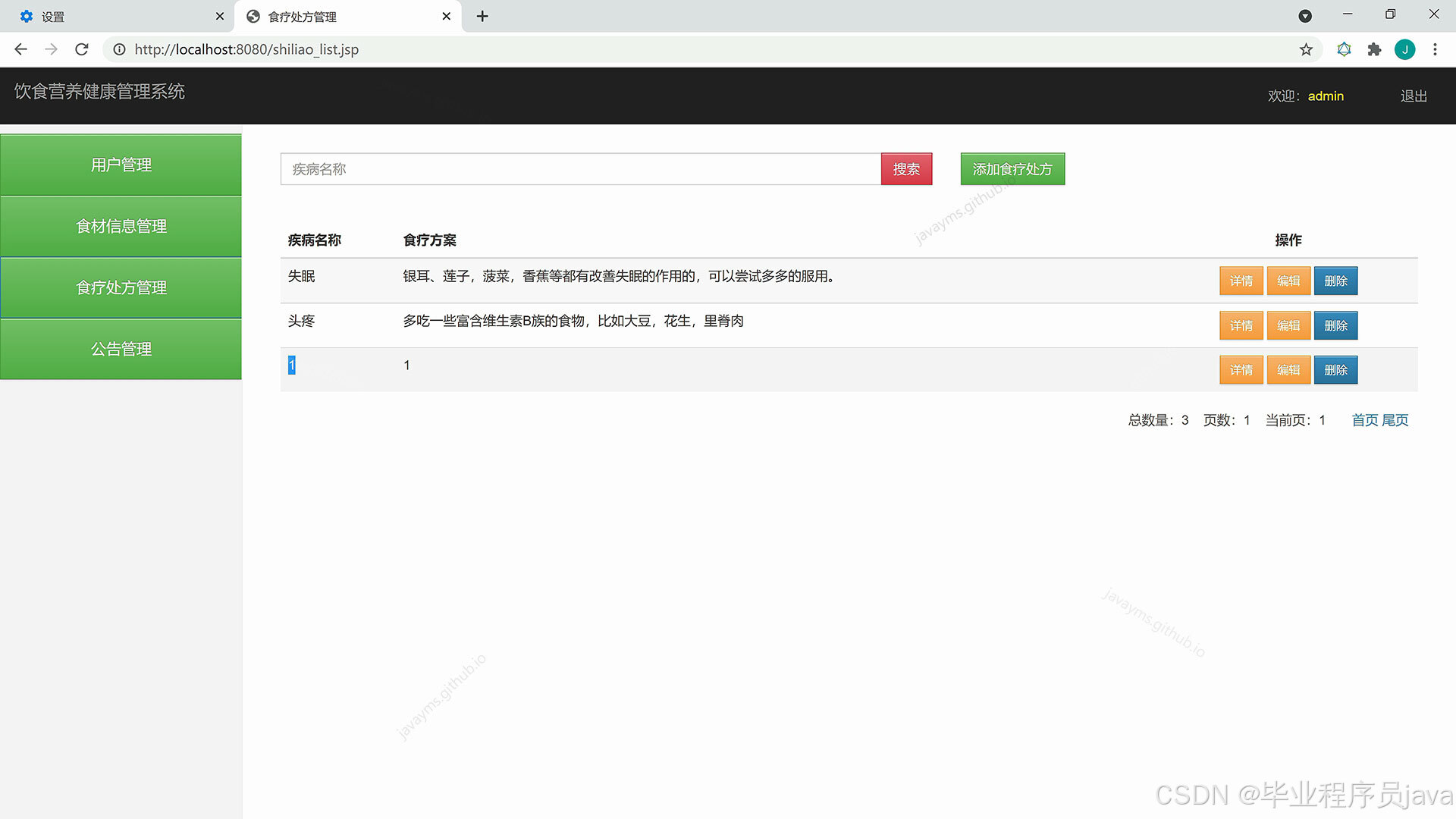Minimize the browser window
Viewport: 1456px width, 819px height.
[1348, 14]
